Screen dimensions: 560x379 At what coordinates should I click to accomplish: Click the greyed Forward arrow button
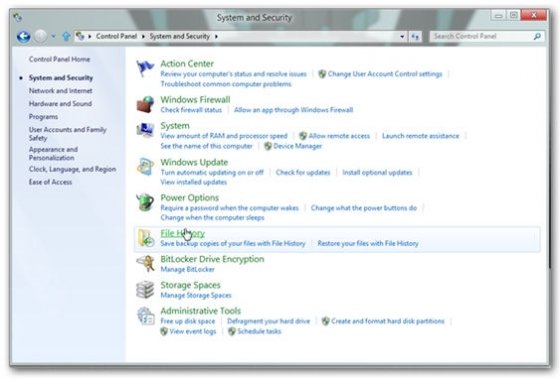point(41,36)
